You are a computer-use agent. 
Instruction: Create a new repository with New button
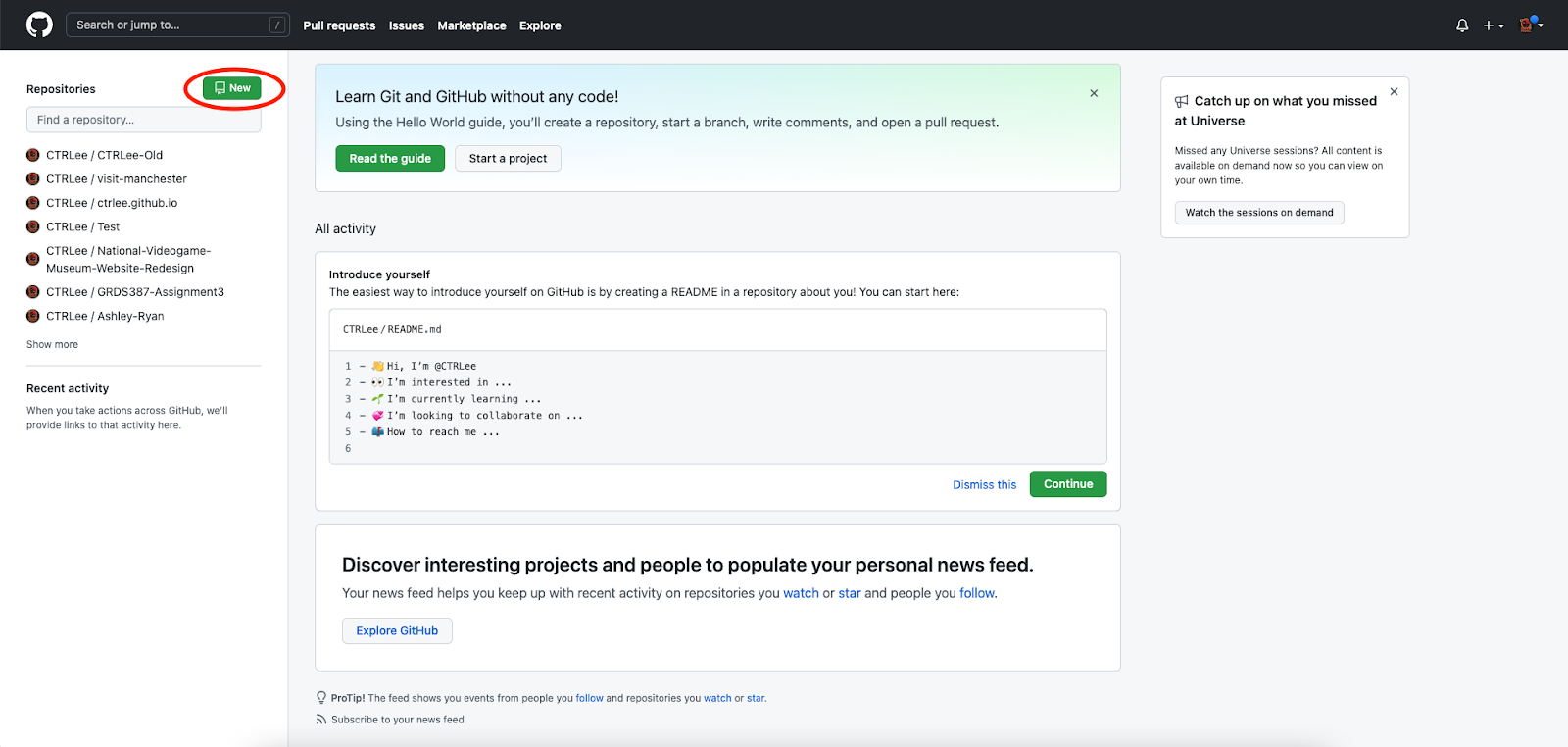[232, 88]
